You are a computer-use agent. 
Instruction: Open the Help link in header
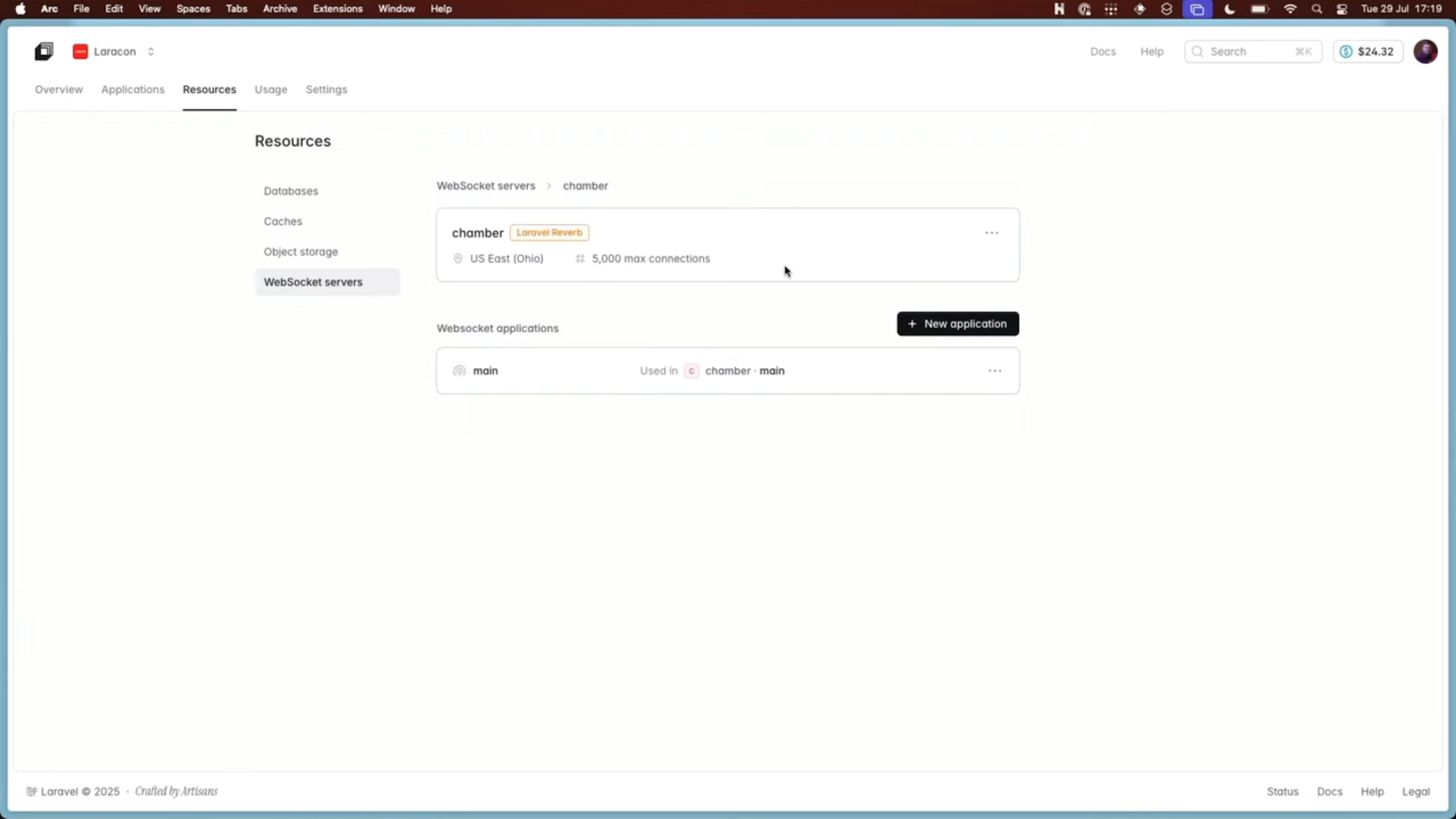click(1151, 52)
